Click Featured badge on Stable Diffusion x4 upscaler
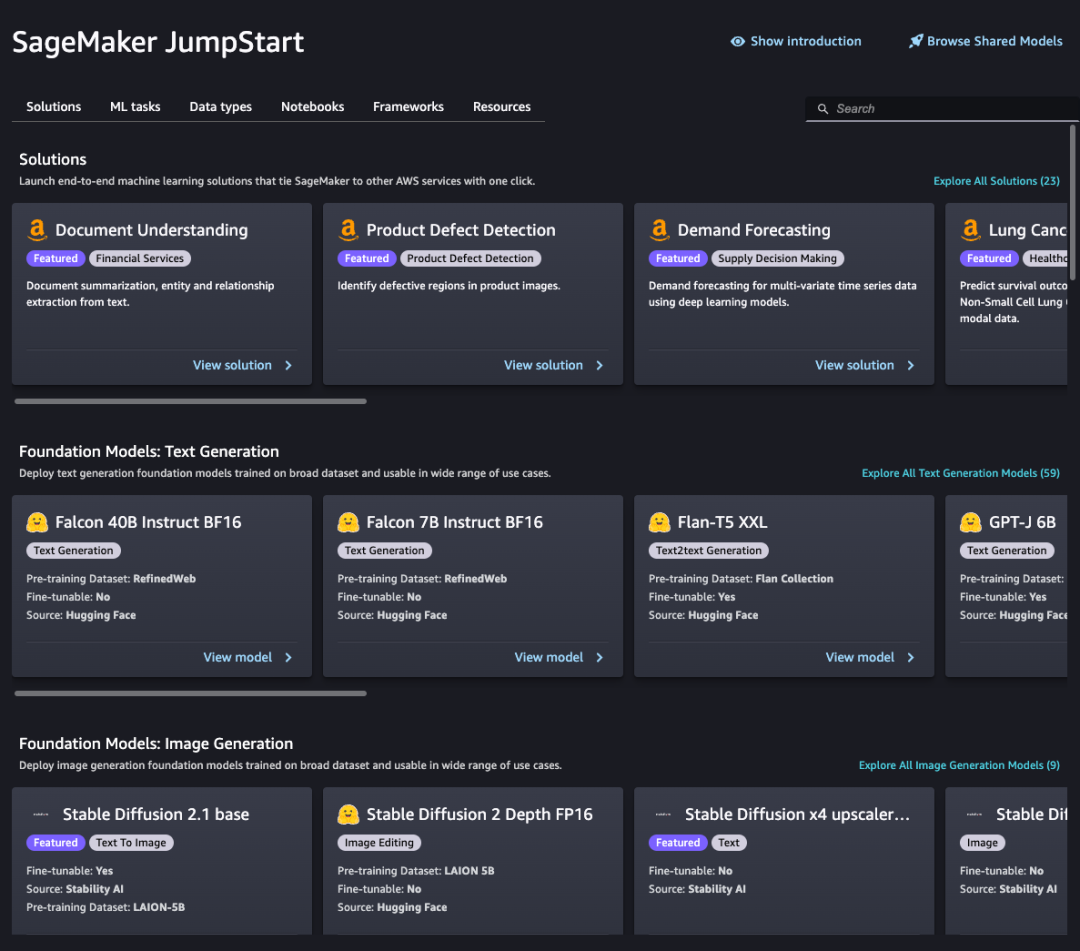 [678, 843]
